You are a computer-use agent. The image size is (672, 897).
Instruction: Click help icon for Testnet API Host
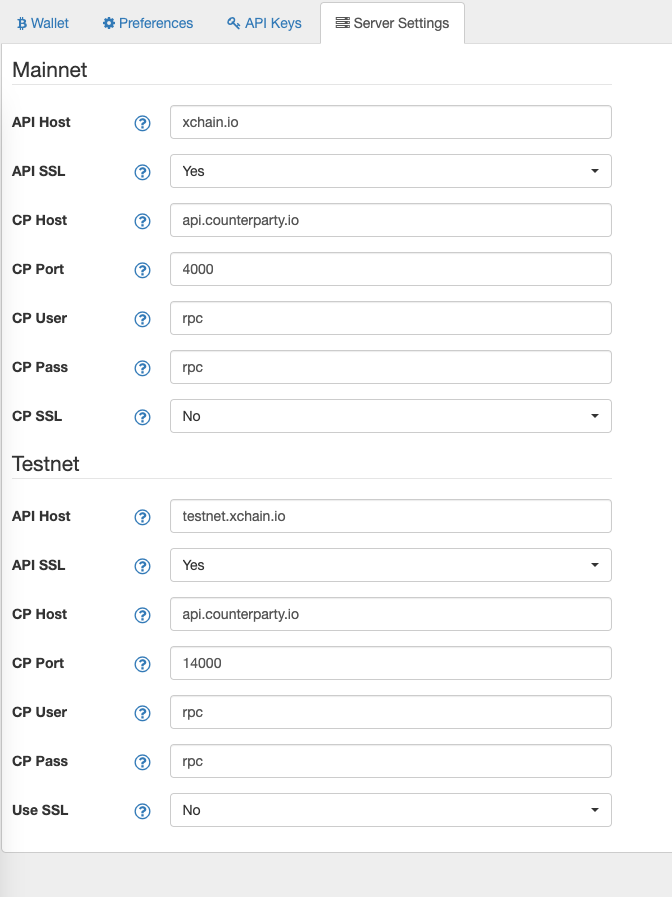[142, 517]
